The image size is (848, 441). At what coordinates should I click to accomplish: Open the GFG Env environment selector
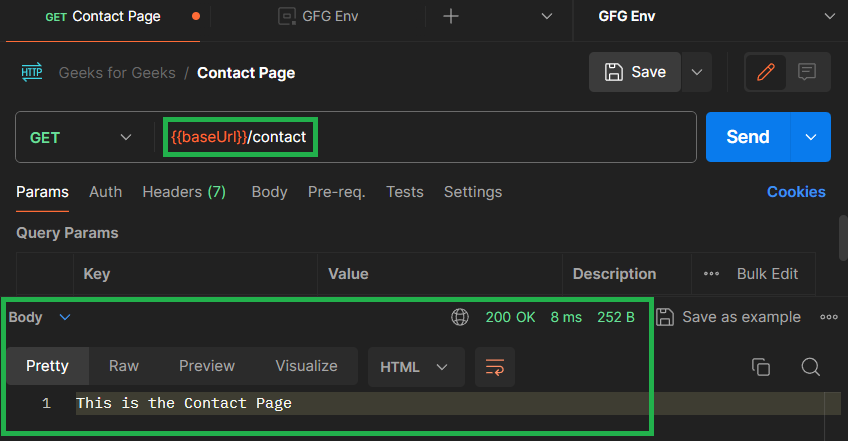[715, 16]
